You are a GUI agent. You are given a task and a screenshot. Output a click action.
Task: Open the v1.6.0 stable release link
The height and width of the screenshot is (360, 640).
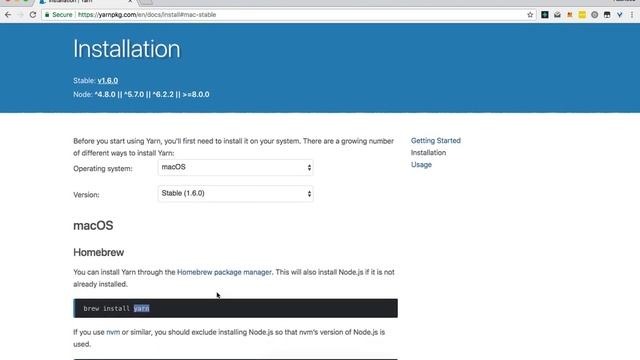[108, 81]
